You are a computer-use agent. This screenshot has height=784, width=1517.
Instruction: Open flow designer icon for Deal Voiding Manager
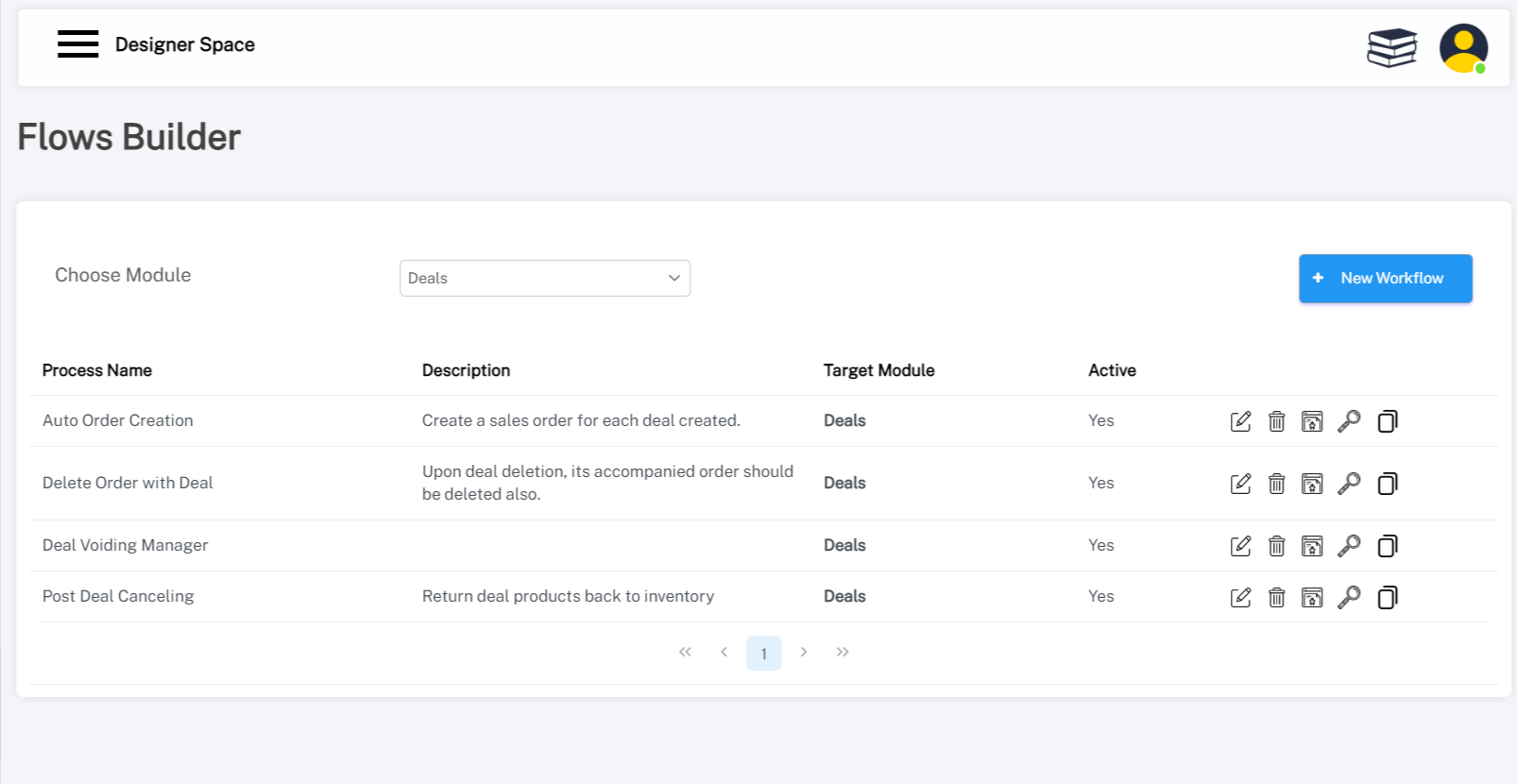1312,546
